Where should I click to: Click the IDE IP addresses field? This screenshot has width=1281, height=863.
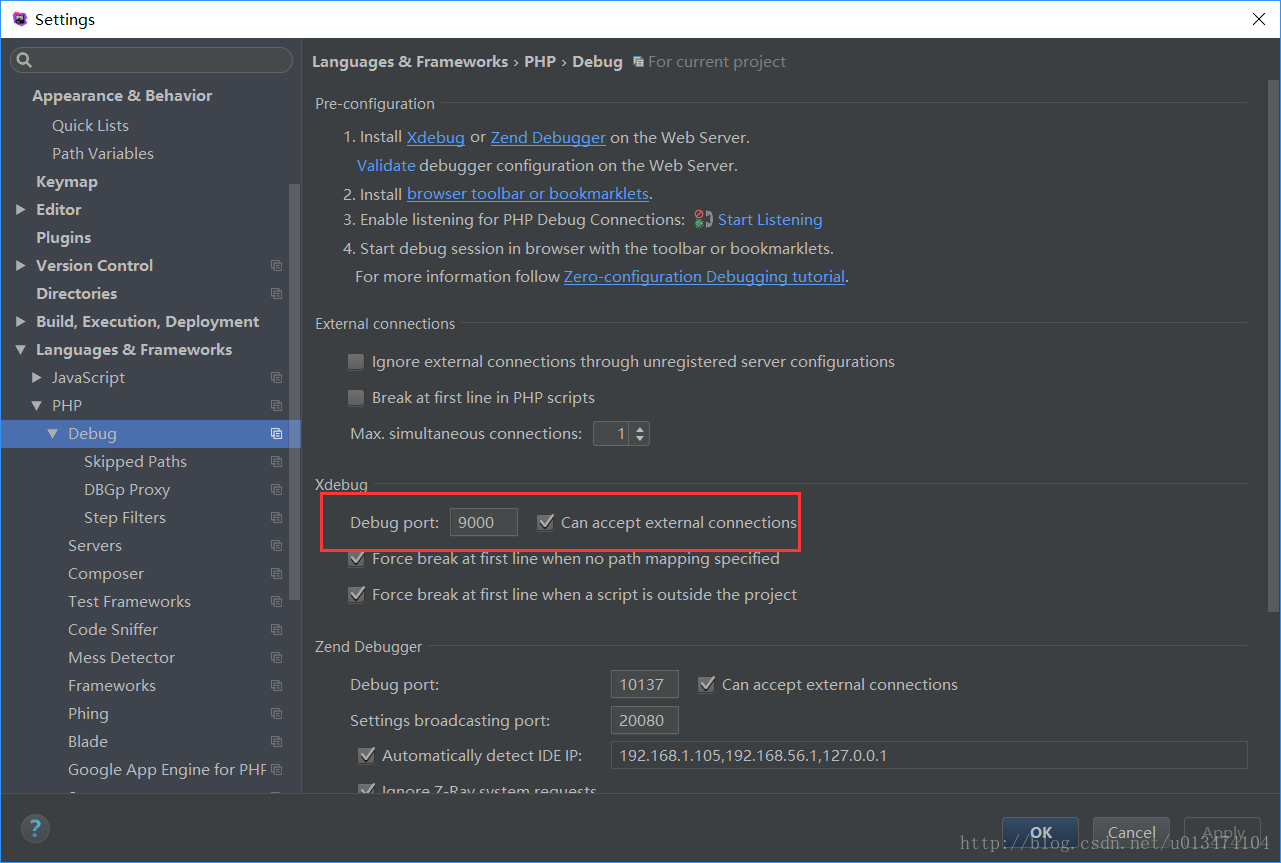929,755
